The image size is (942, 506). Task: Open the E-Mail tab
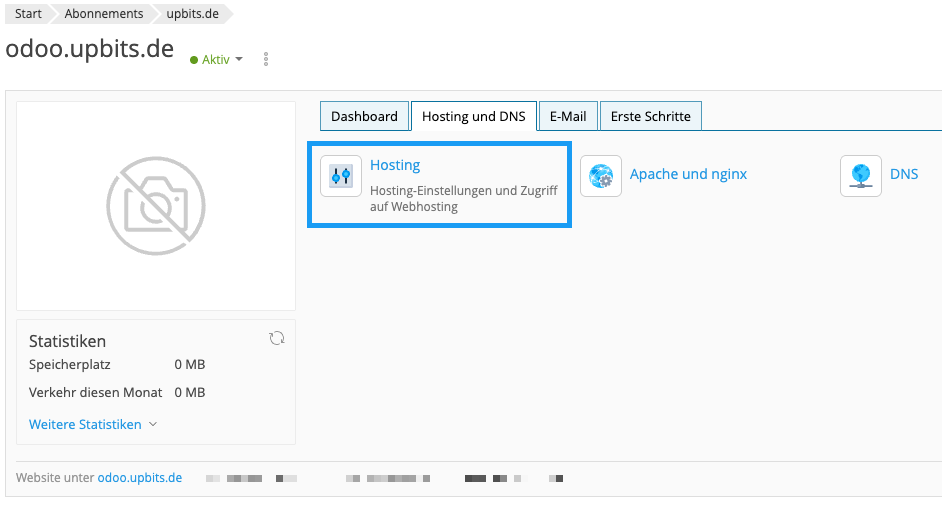click(x=568, y=116)
